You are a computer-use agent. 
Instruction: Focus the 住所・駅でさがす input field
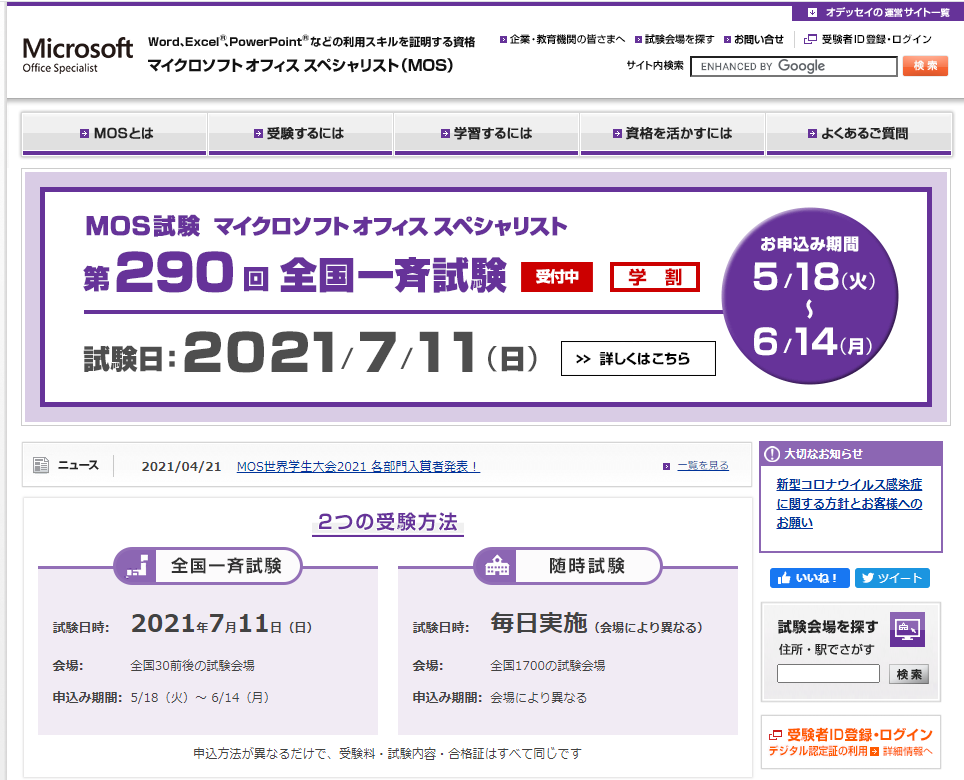click(x=828, y=674)
